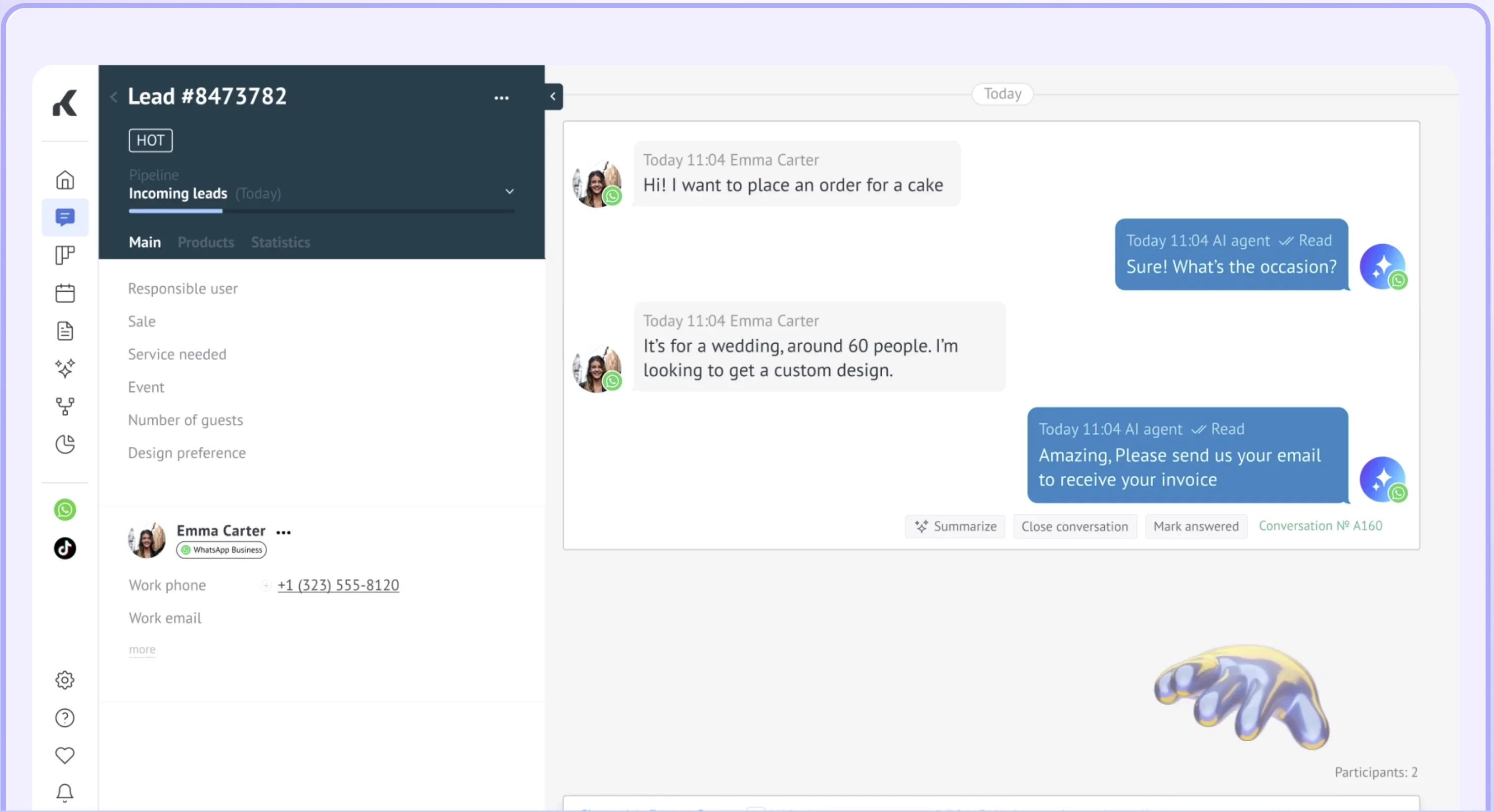Click the pipeline stage progress bar
Viewport: 1494px width, 812px height.
point(322,211)
